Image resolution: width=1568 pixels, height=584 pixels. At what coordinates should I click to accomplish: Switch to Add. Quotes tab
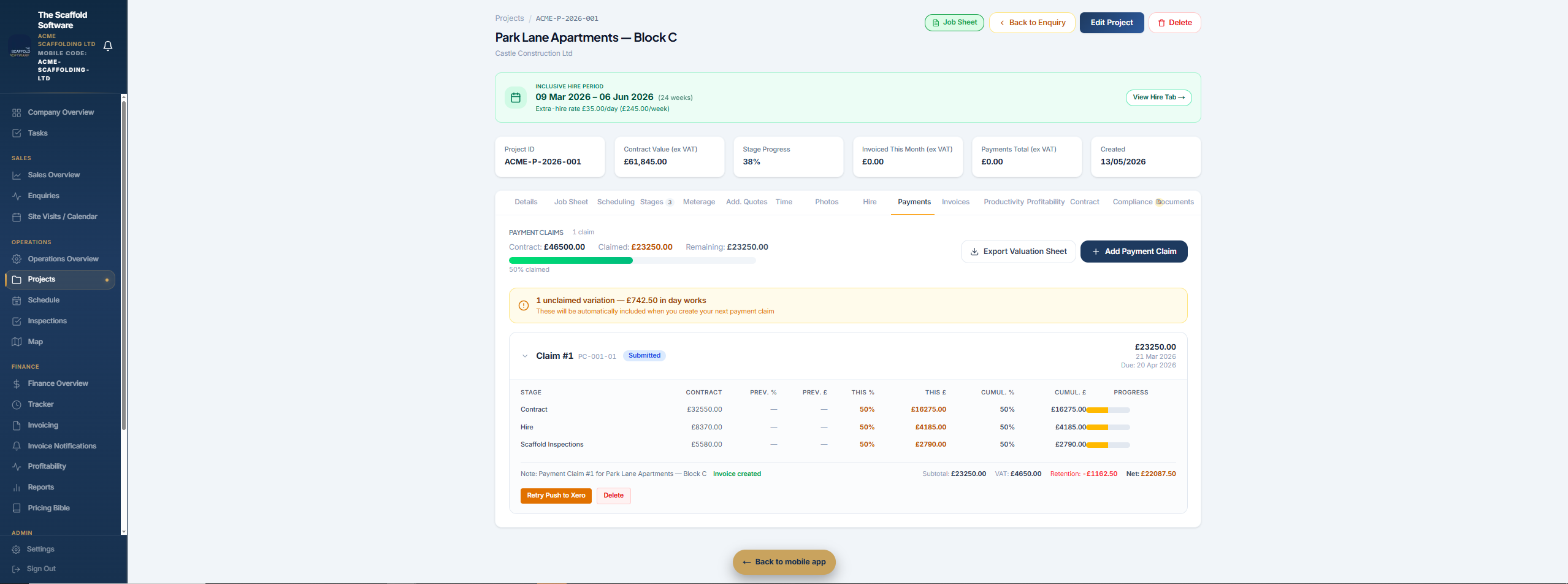tap(746, 202)
